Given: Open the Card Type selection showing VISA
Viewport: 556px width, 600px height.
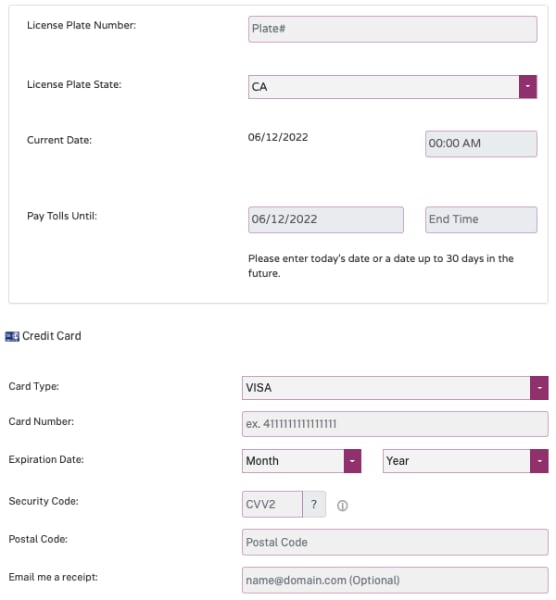Looking at the screenshot, I should click(395, 388).
